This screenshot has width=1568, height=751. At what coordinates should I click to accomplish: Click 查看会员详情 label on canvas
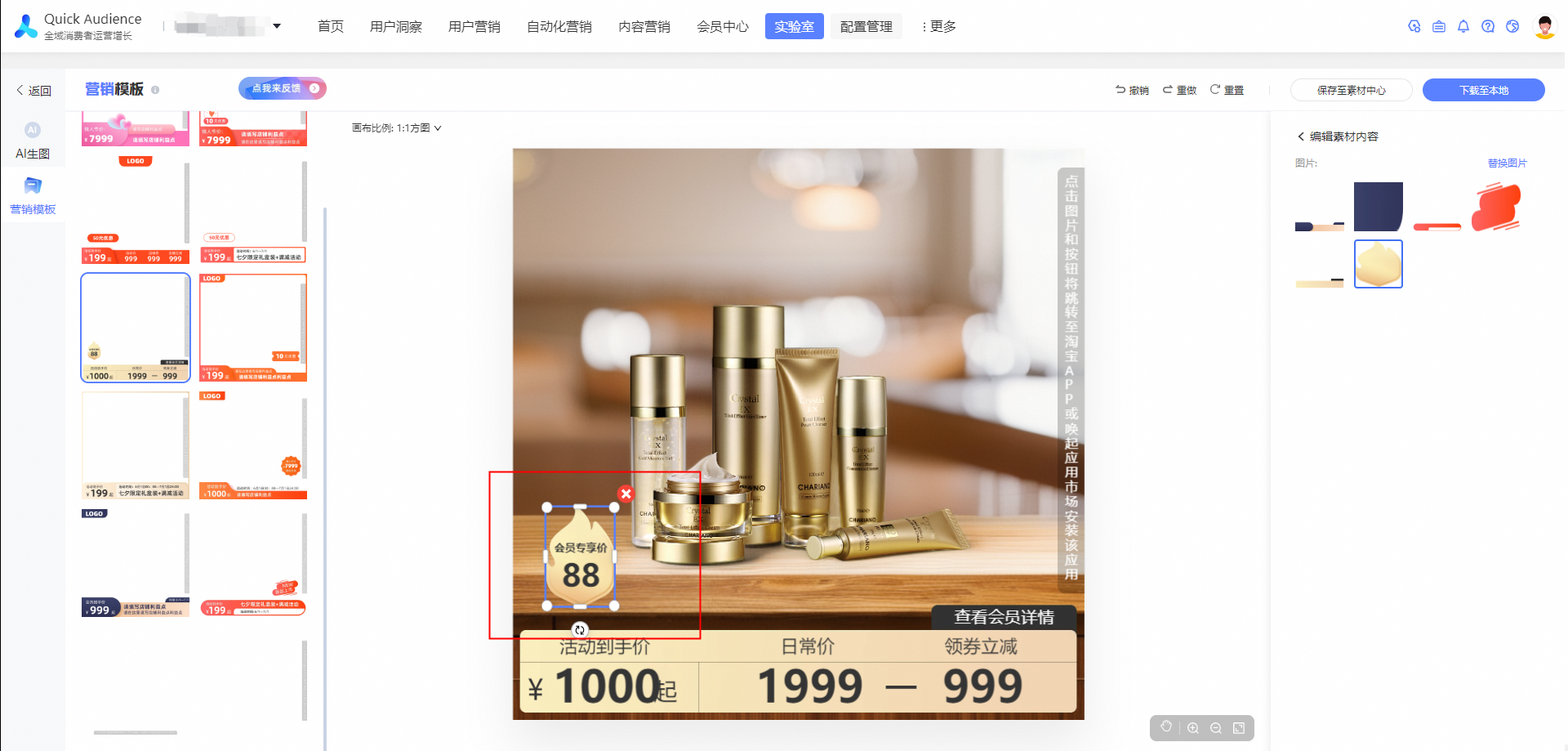pyautogui.click(x=1004, y=618)
